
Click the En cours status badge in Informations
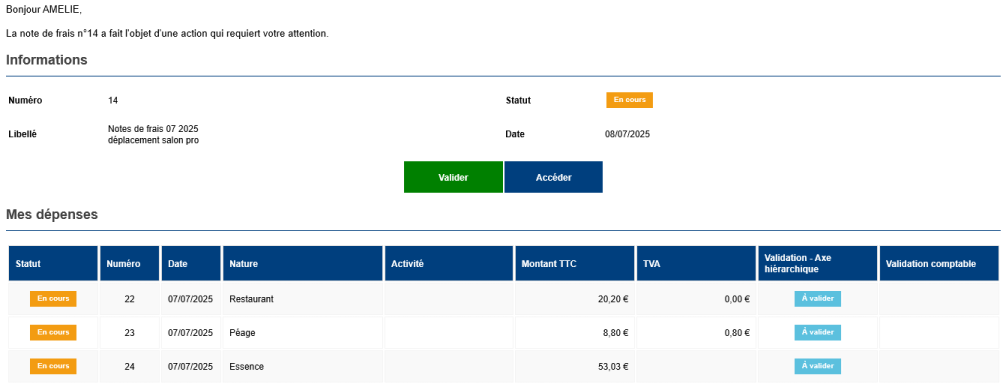point(629,100)
